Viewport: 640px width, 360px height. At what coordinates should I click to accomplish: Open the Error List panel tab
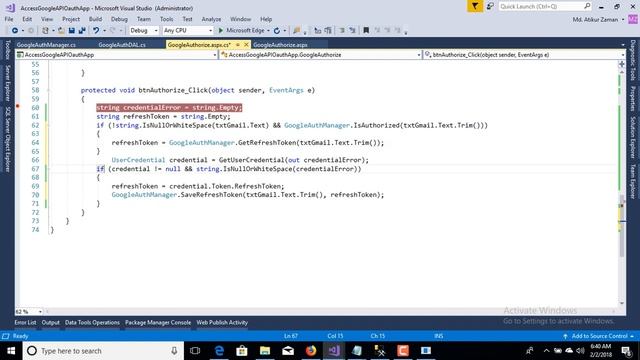pos(25,322)
